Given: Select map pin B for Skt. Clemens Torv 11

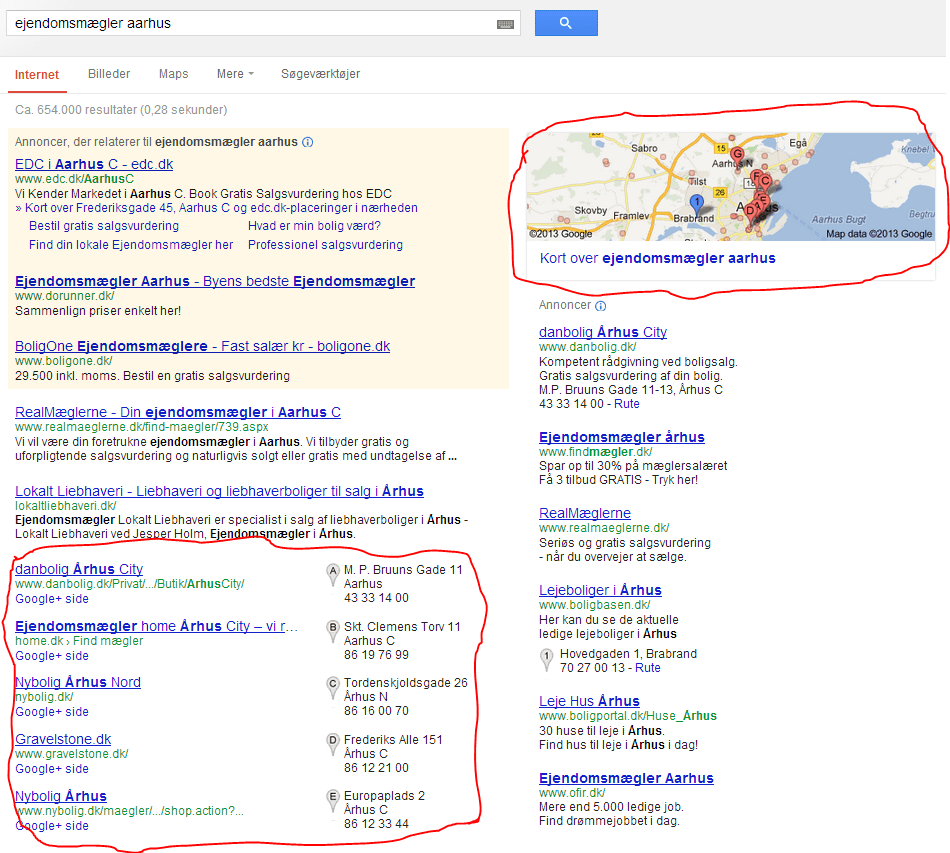Looking at the screenshot, I should point(333,631).
